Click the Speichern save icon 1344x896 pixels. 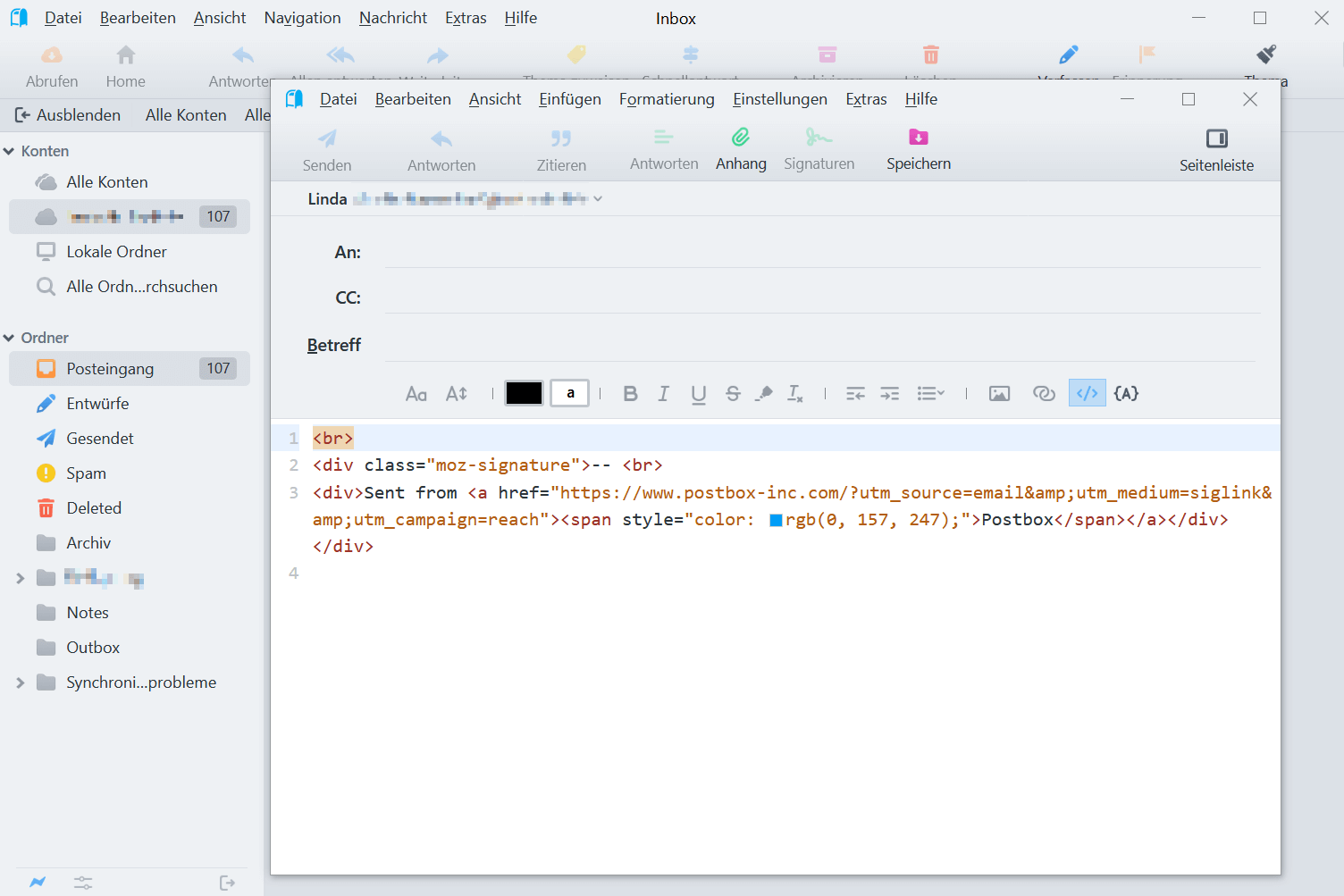pos(919,137)
